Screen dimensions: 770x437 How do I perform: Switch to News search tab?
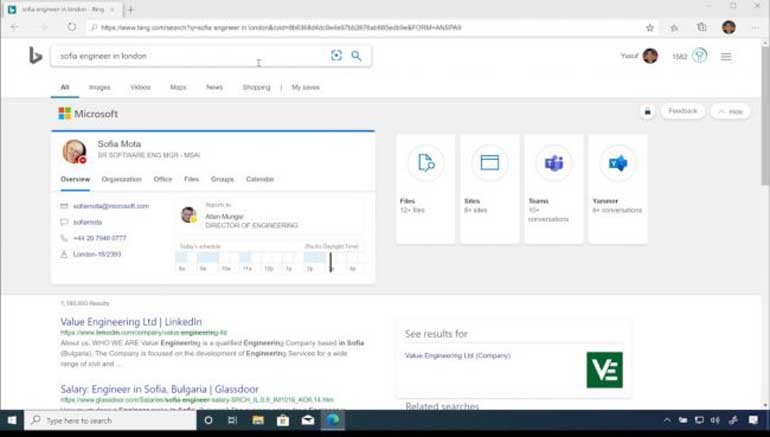click(x=214, y=87)
